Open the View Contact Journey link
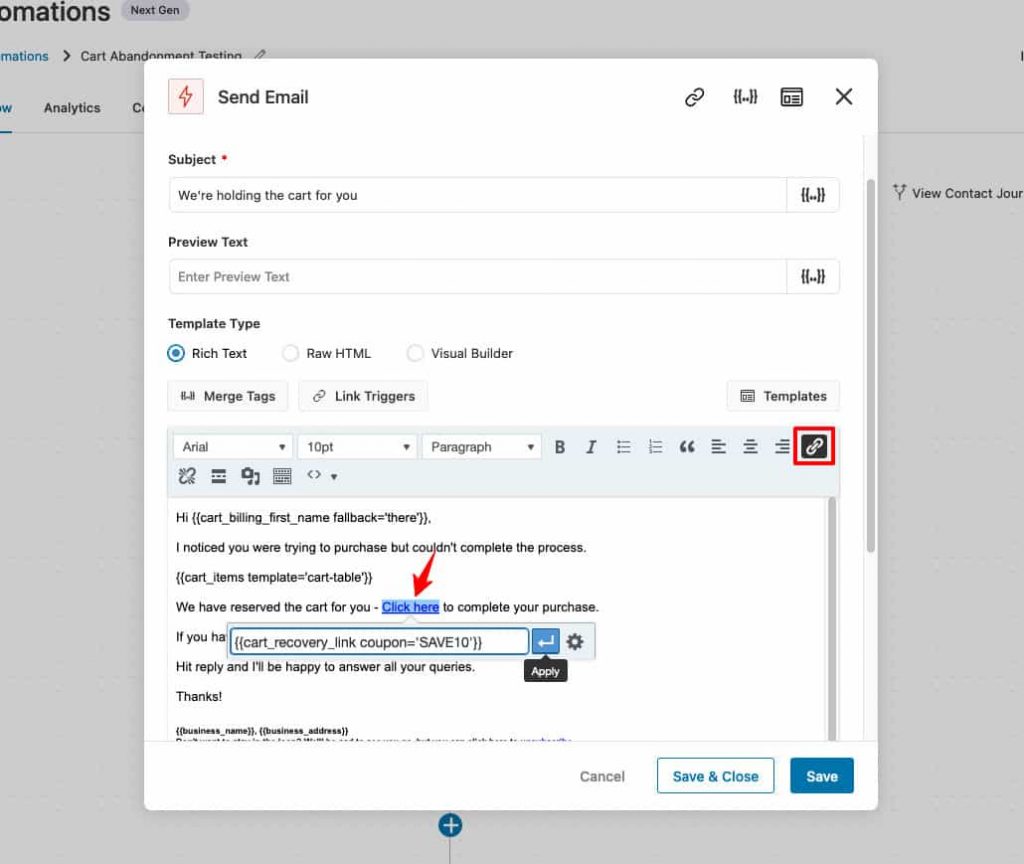1024x864 pixels. pos(959,193)
